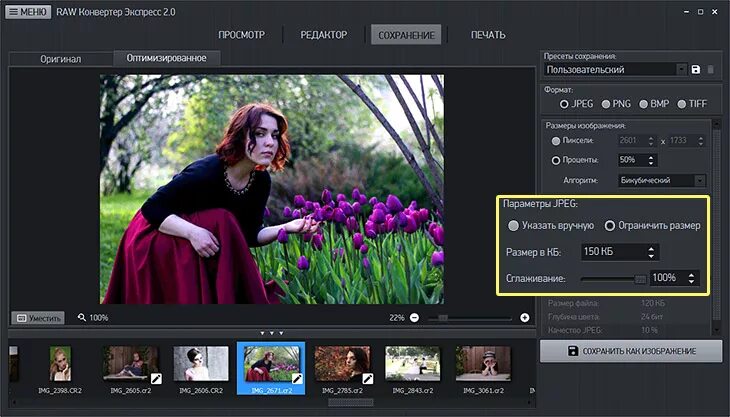The width and height of the screenshot is (730, 417).
Task: Click the Сглаживание 100% stepper arrows
Action: (691, 278)
